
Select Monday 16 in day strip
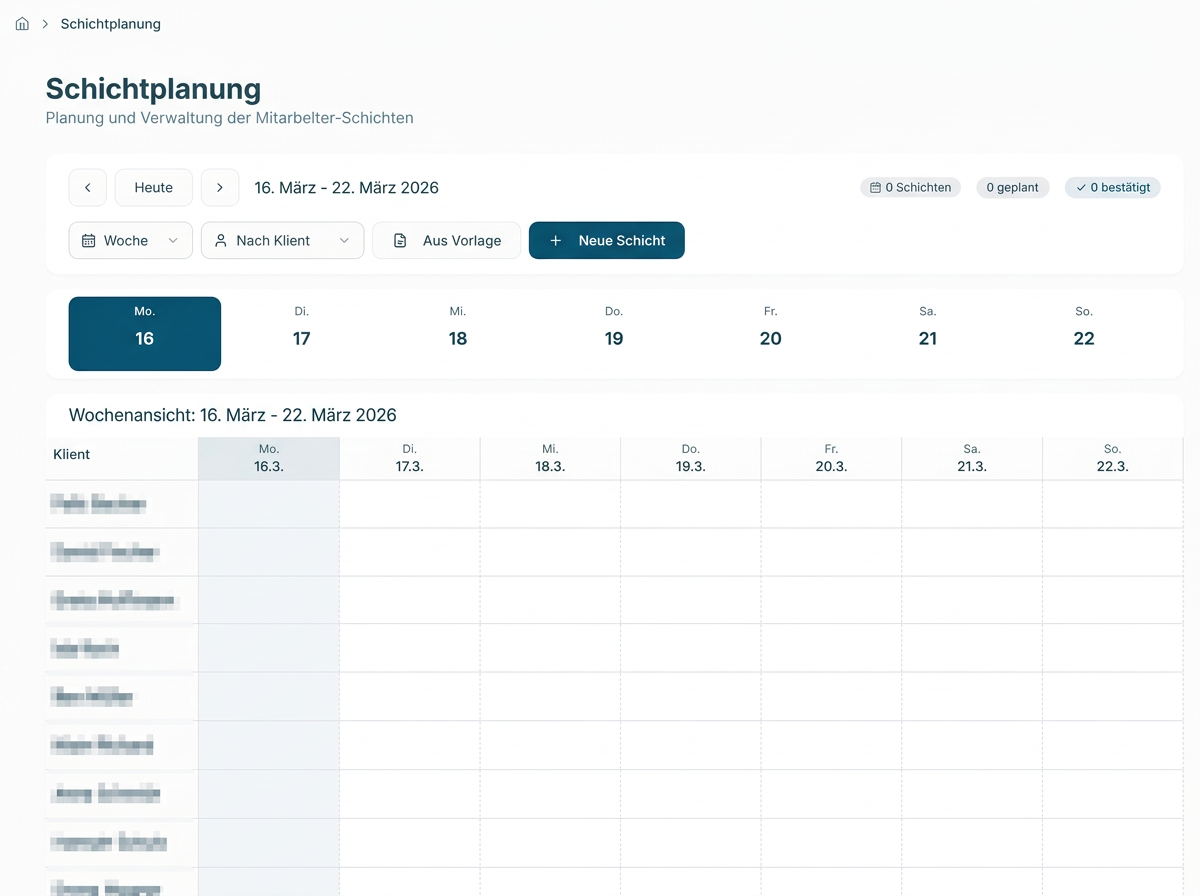click(x=145, y=334)
